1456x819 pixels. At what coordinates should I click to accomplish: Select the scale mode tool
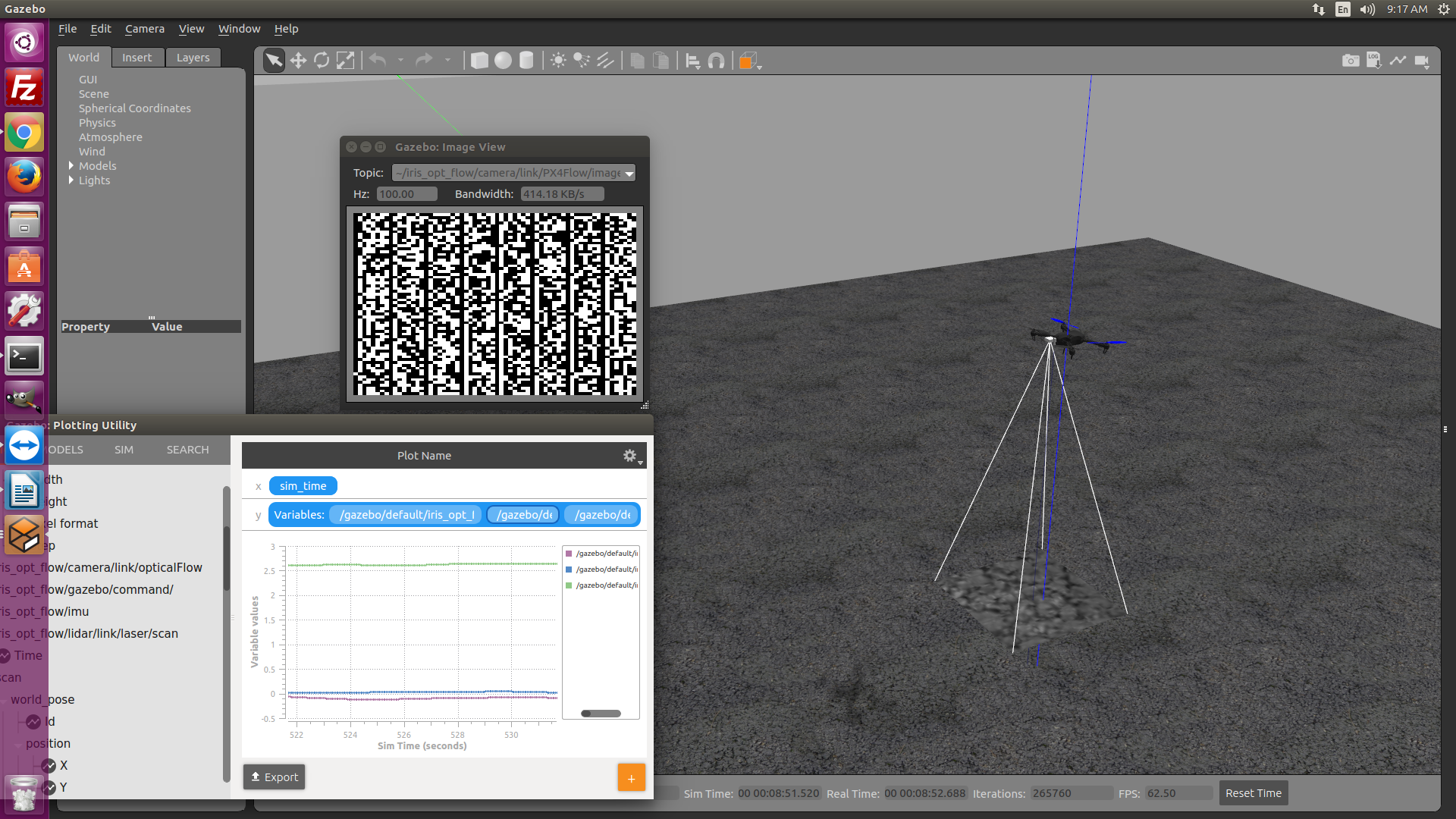[x=345, y=61]
